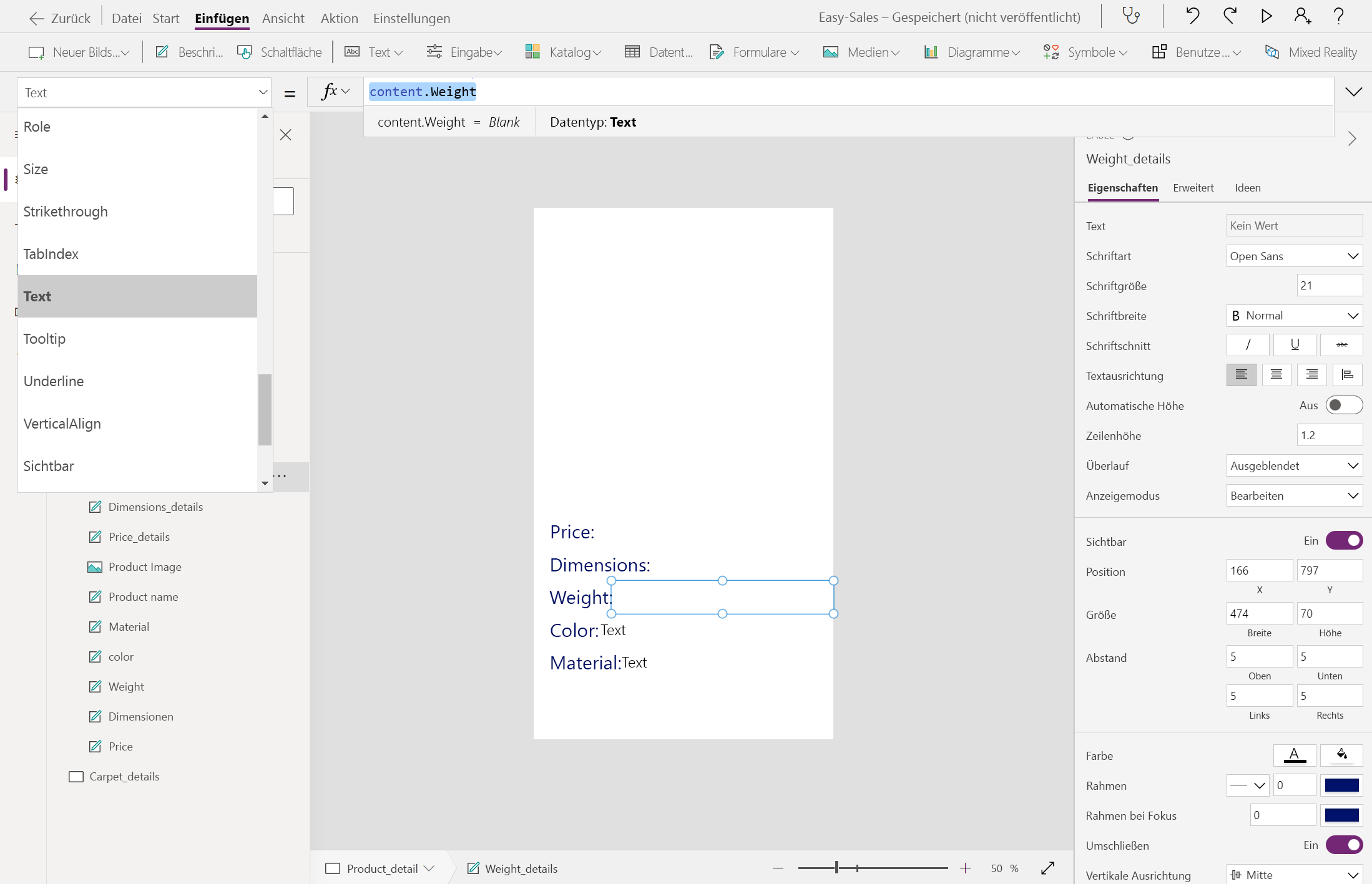Screen dimensions: 1372x884
Task: Click the Redo arrow icon
Action: (1230, 16)
